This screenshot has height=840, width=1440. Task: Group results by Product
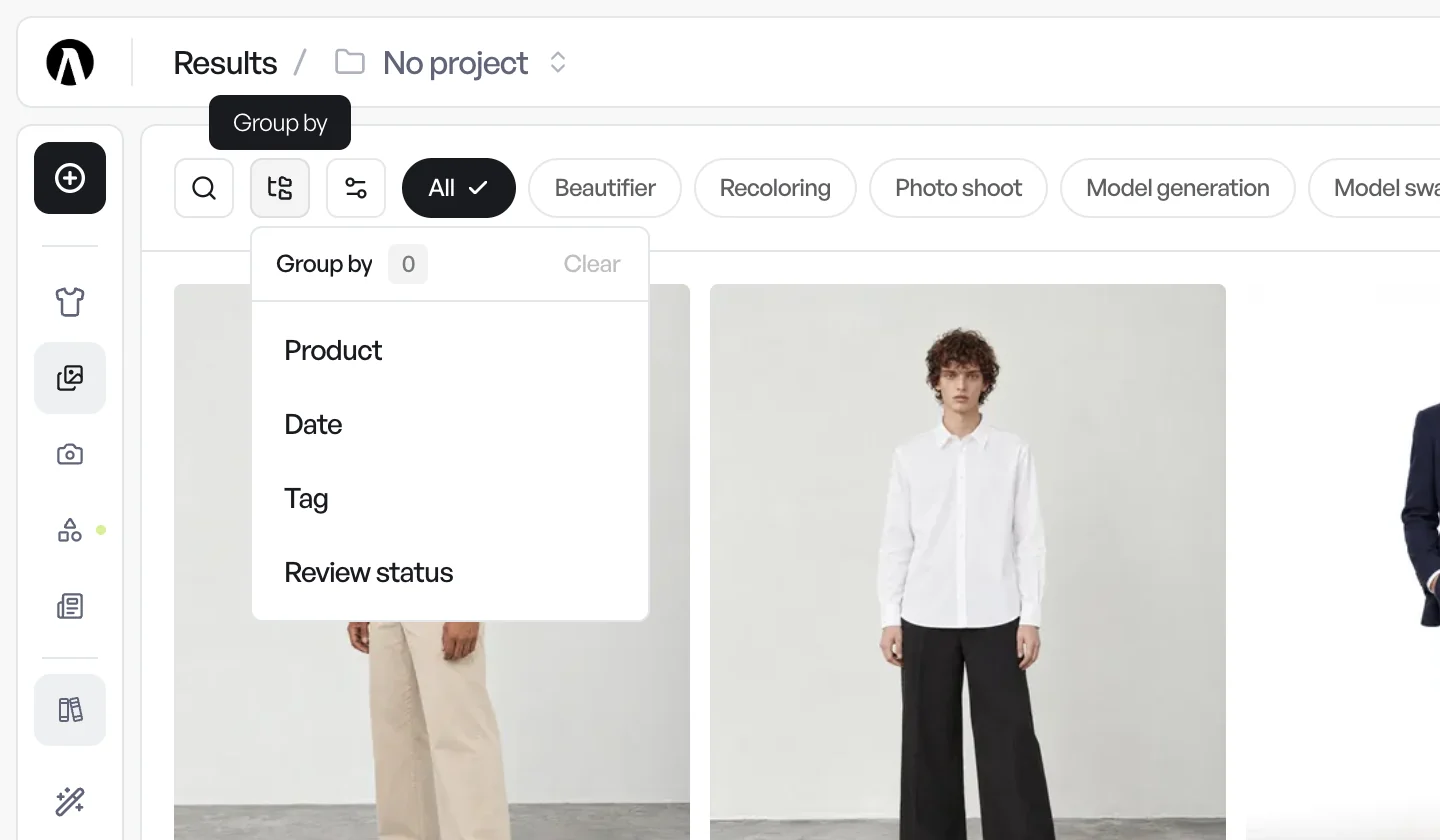[450, 350]
